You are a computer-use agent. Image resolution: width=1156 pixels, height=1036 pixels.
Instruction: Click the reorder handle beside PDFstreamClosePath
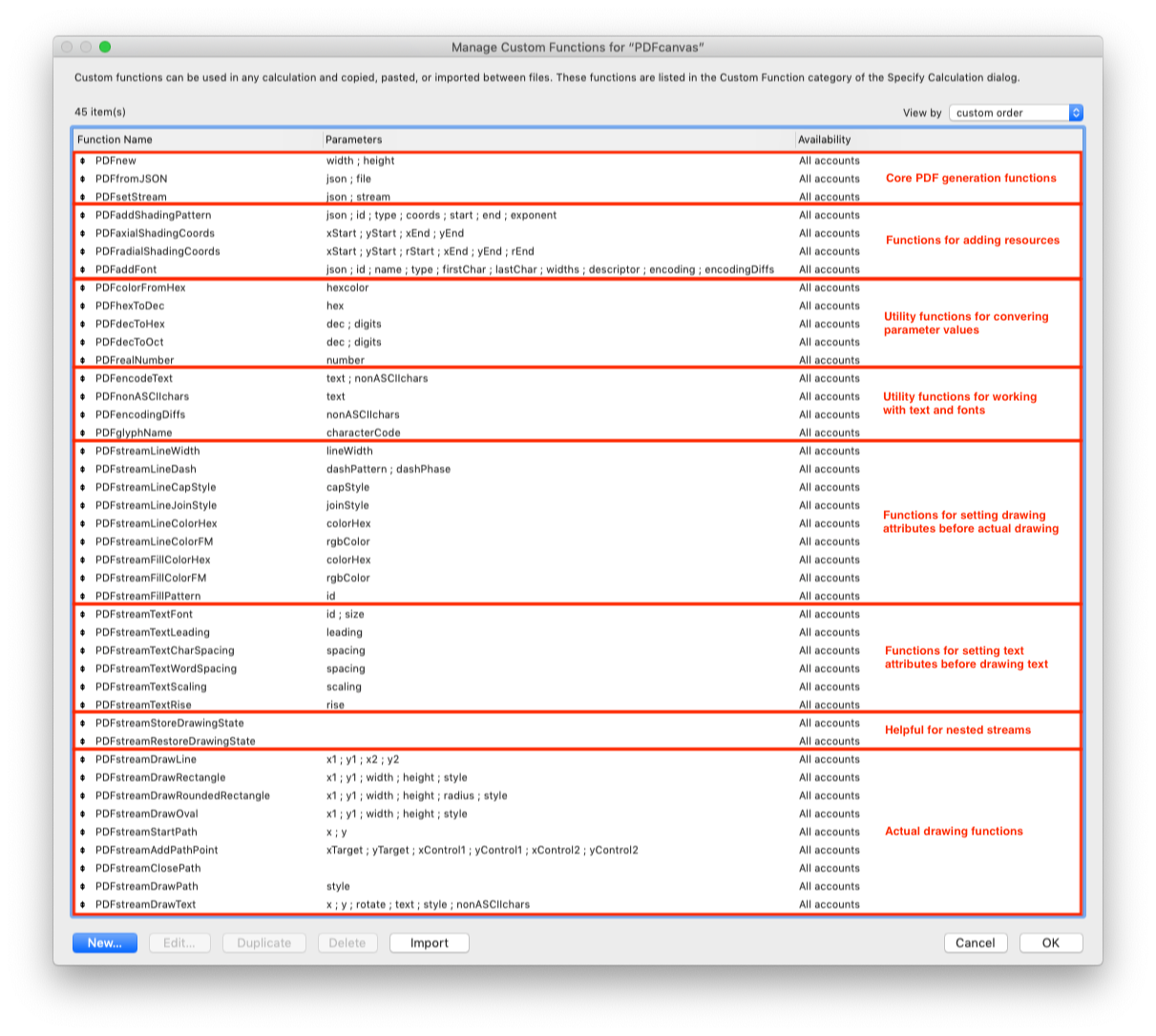(x=83, y=868)
